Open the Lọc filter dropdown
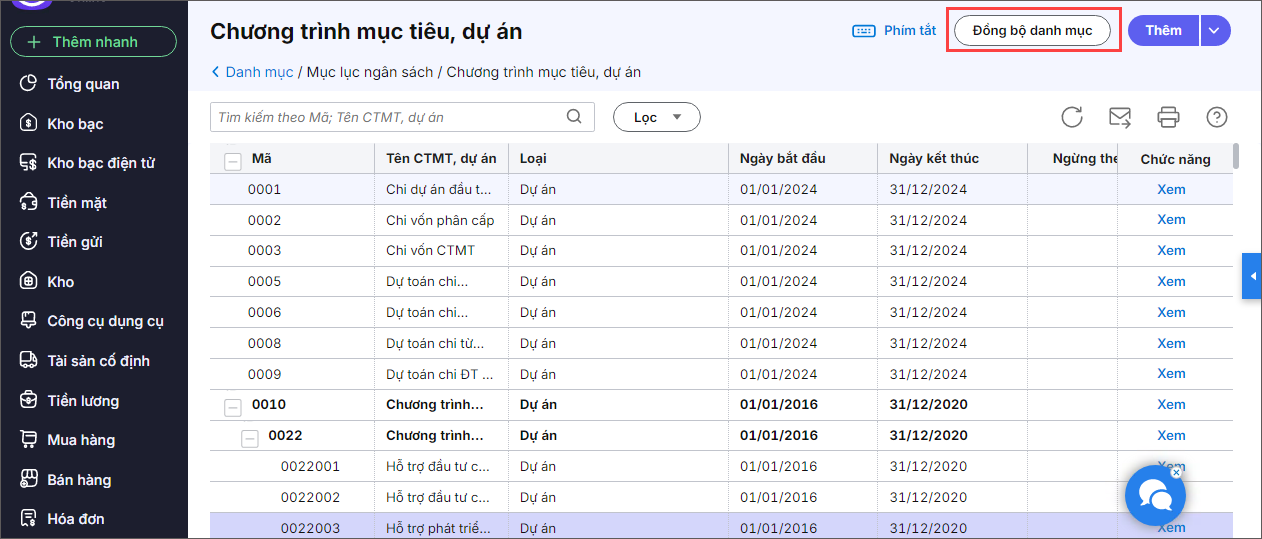The height and width of the screenshot is (539, 1262). tap(656, 117)
